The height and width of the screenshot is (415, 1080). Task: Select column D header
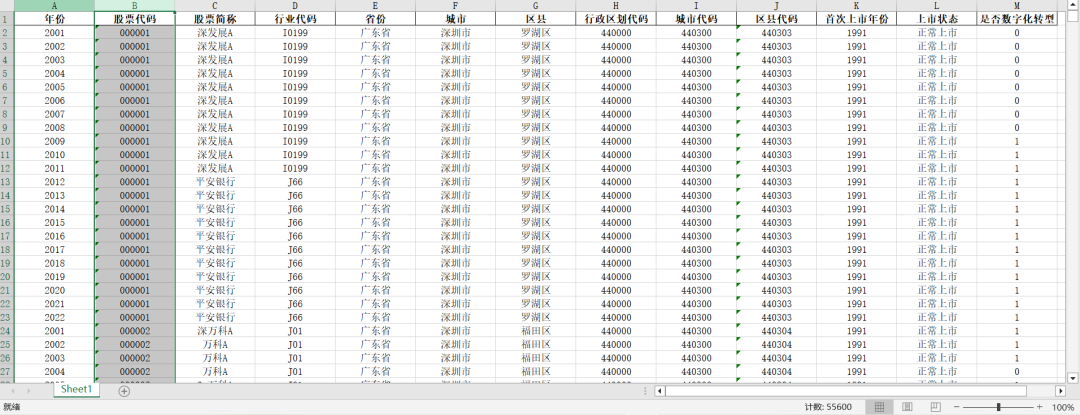[x=295, y=6]
